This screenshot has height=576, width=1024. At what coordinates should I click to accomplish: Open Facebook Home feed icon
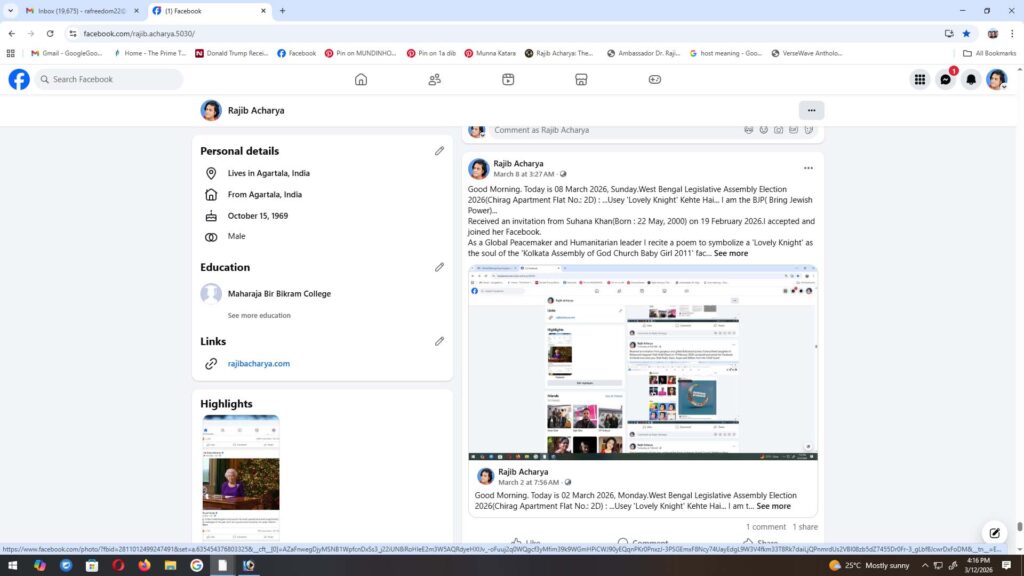click(361, 80)
